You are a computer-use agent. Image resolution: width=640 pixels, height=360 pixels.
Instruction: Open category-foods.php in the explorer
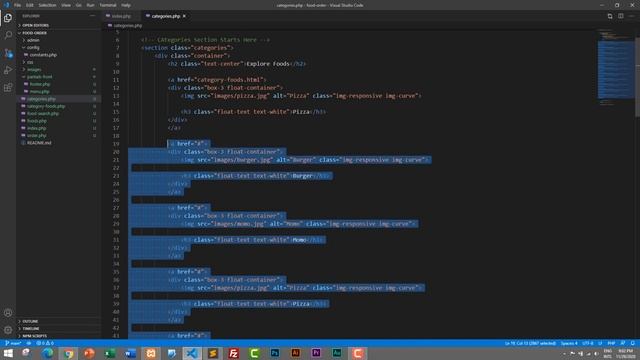(x=46, y=106)
